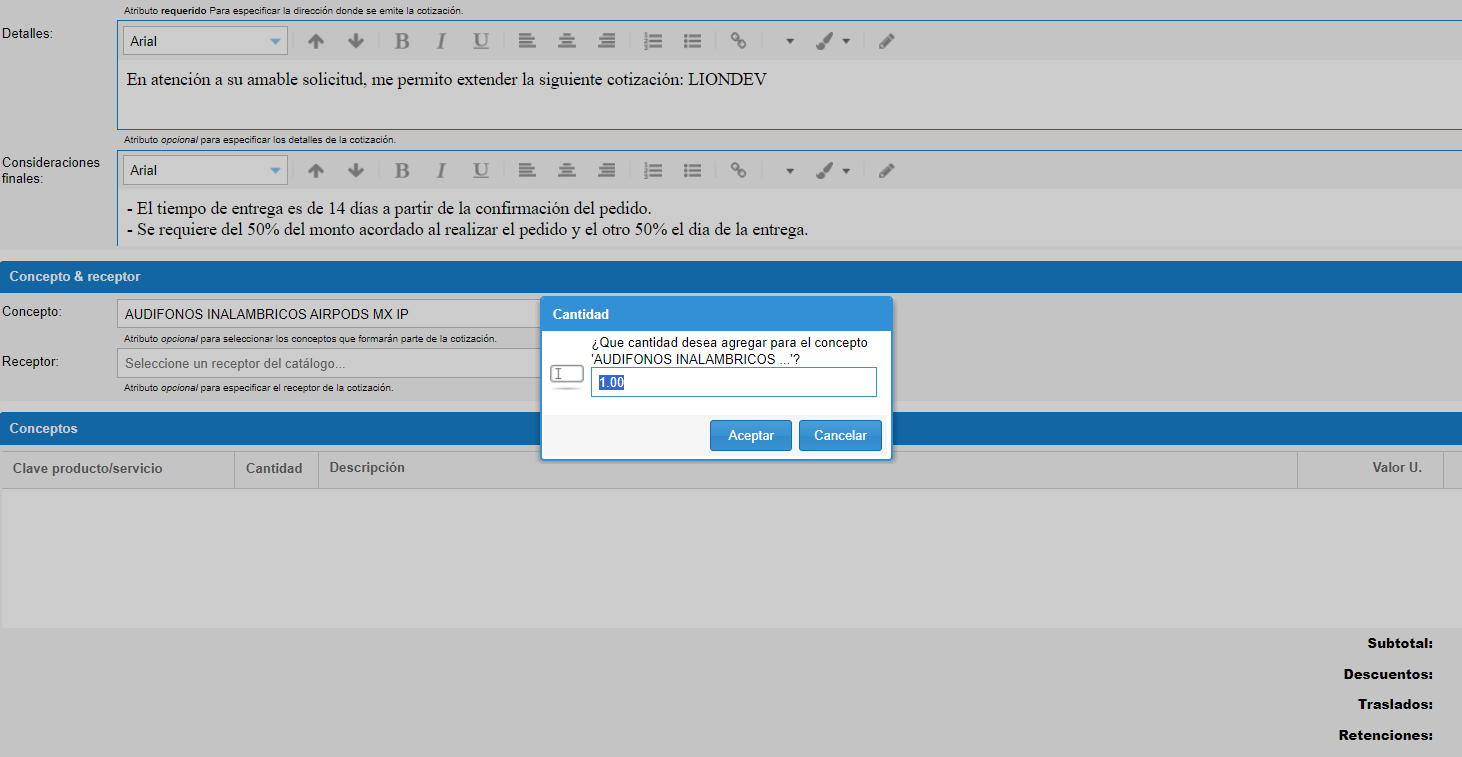Screen dimensions: 1462x757
Task: Open brush color picker in Detalles toolbar
Action: [x=831, y=41]
